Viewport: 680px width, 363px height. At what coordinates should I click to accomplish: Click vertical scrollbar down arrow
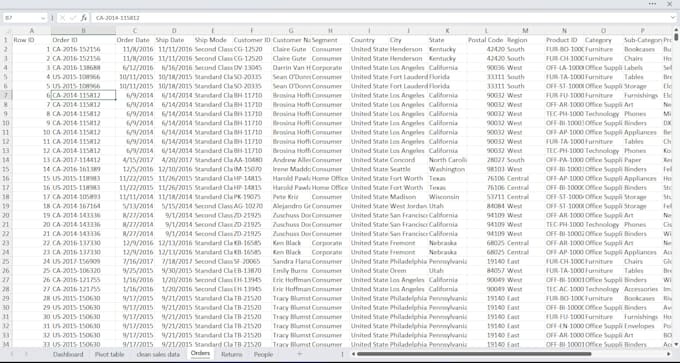(676, 344)
